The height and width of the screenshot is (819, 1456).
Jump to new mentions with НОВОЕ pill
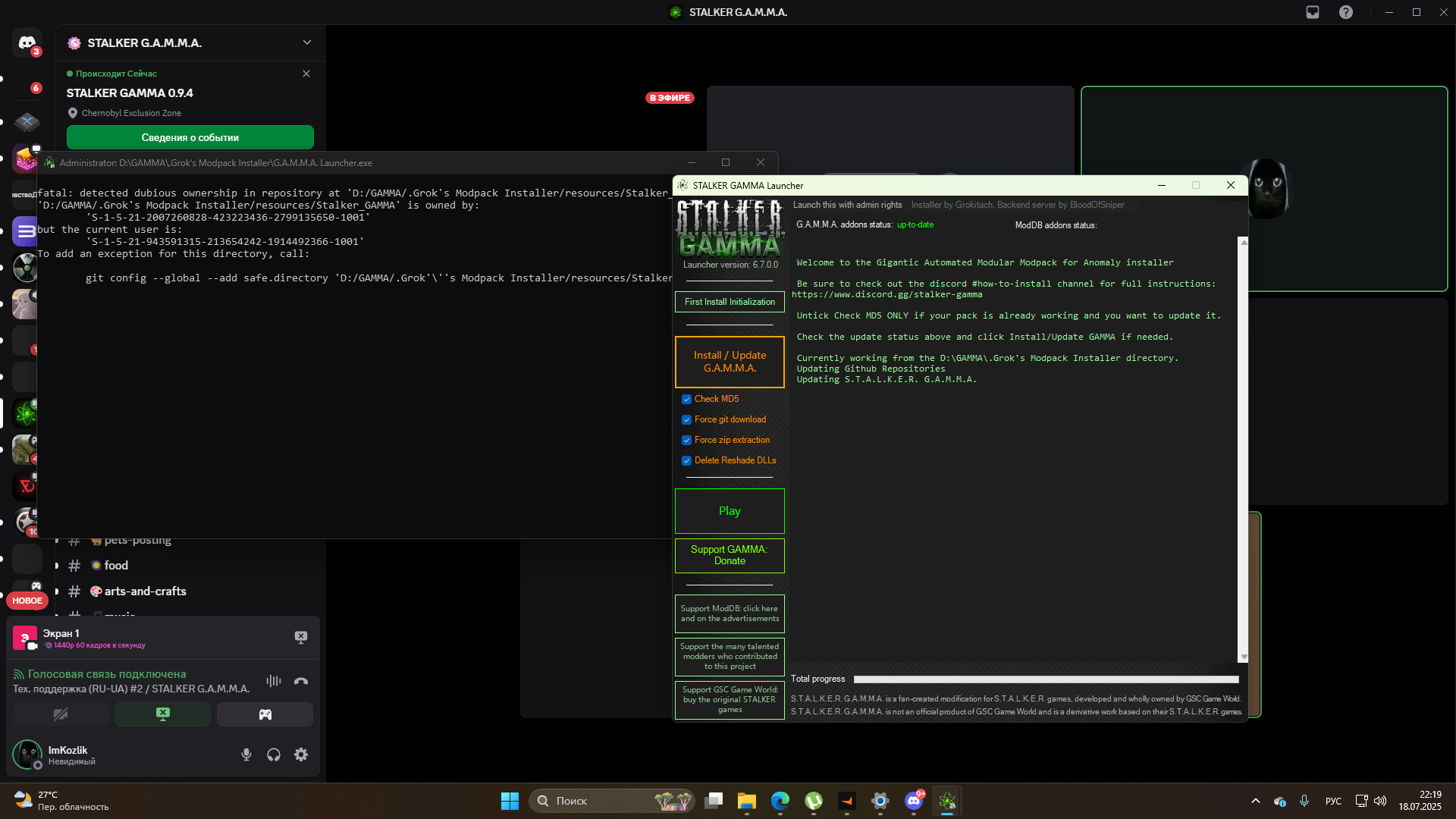(x=27, y=601)
